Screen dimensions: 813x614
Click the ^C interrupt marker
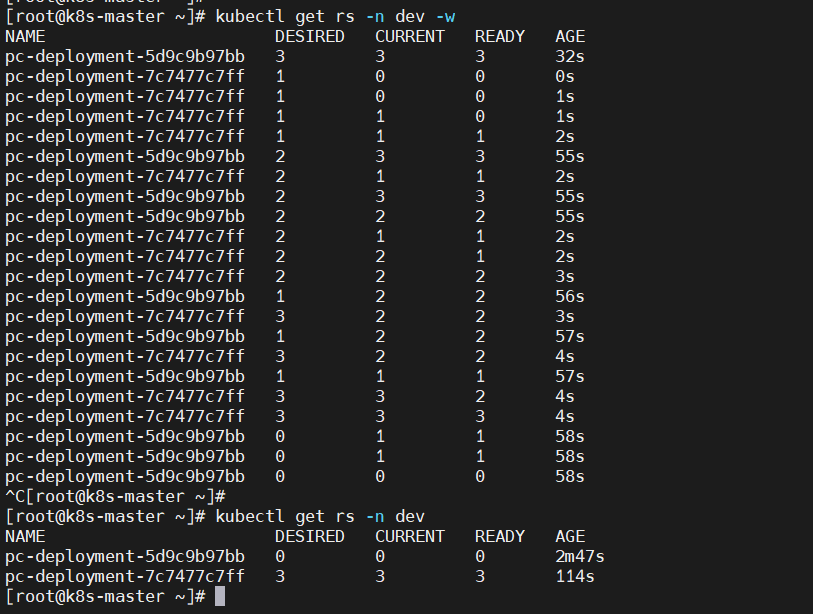[15, 496]
